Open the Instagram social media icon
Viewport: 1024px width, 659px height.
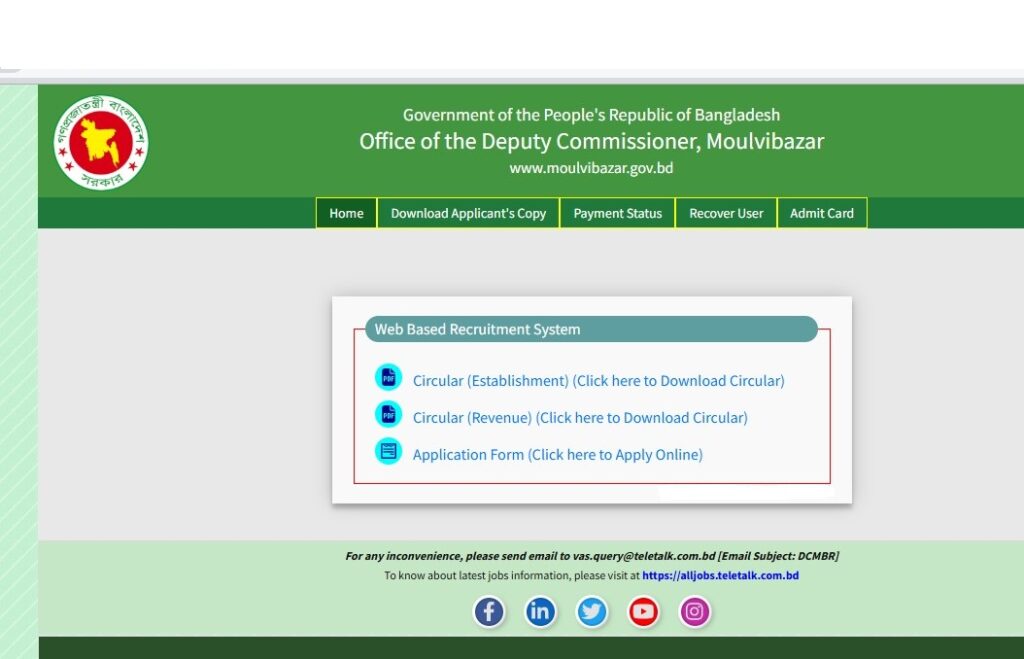pyautogui.click(x=695, y=611)
